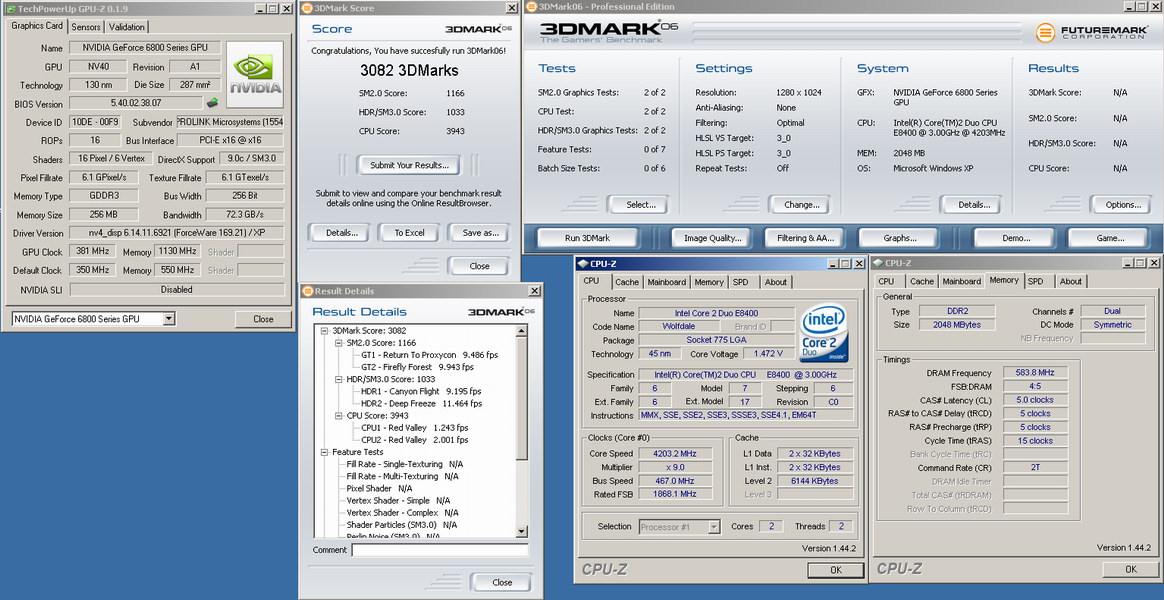Open the SPD tab in CPU-Z Memory window
Screen dimensions: 1164x600
(x=1036, y=281)
